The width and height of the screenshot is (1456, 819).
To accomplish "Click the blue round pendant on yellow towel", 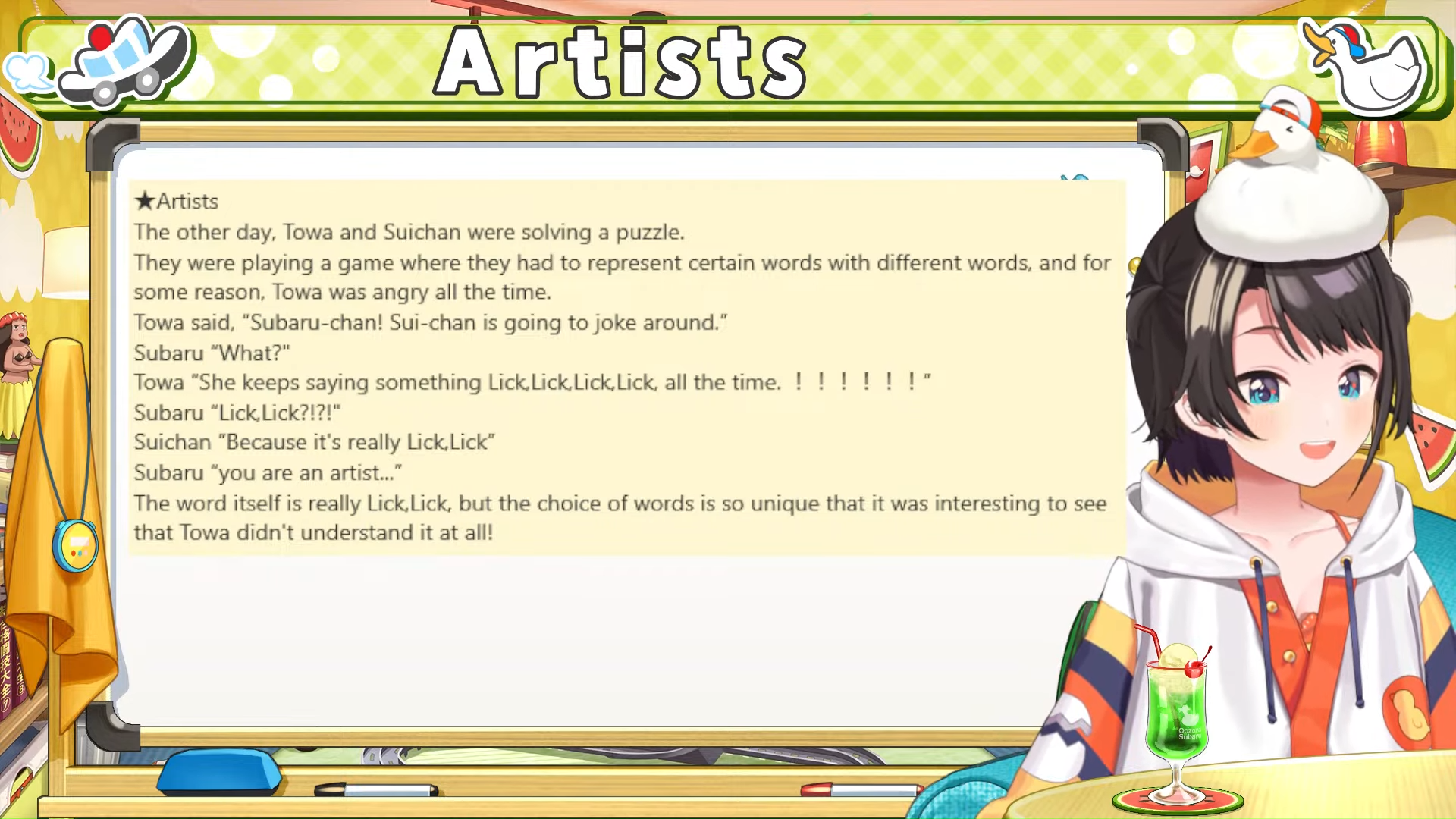I will [x=75, y=544].
